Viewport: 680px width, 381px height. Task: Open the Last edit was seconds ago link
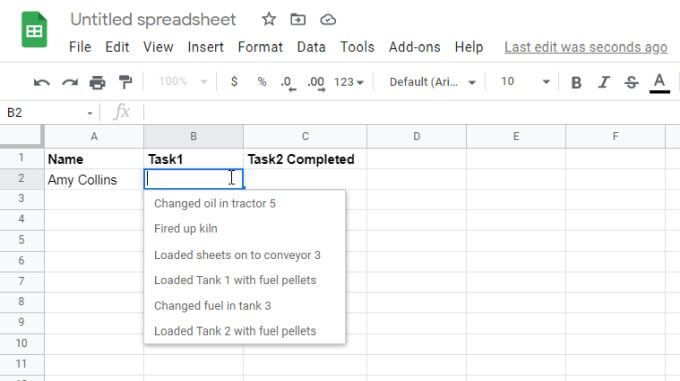(585, 47)
